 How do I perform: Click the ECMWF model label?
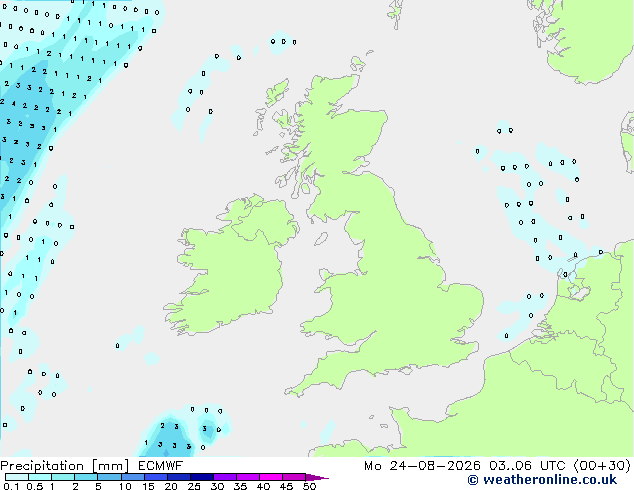pos(161,466)
